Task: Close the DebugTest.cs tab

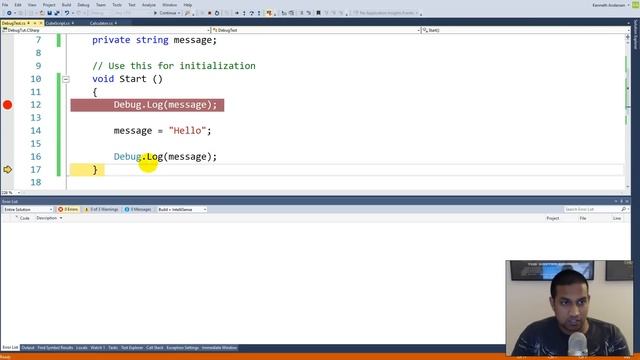Action: click(41, 23)
